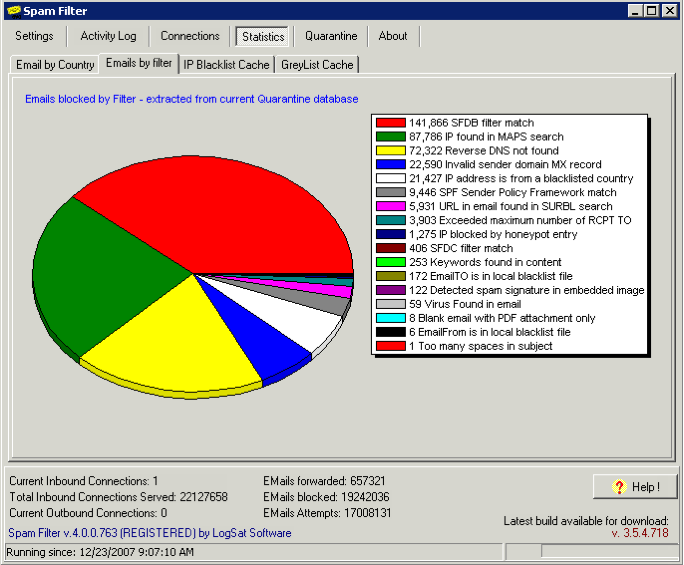Image resolution: width=684 pixels, height=565 pixels.
Task: Click yellow Reverse DNS not found swatch
Action: [390, 151]
